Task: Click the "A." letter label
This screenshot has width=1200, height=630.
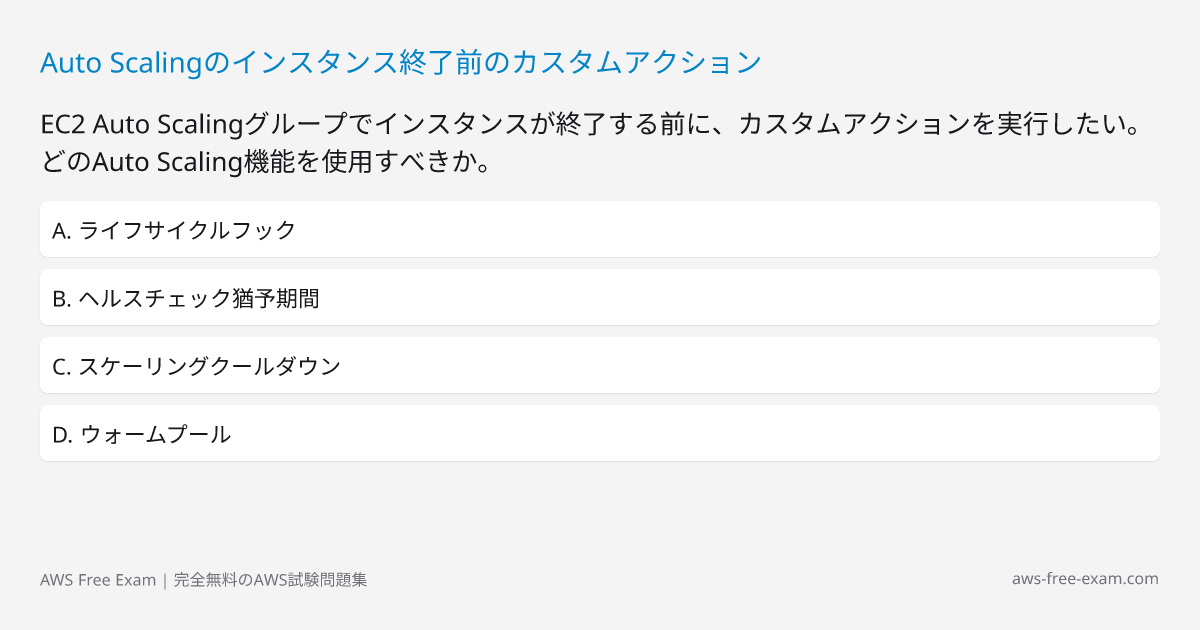Action: click(61, 230)
